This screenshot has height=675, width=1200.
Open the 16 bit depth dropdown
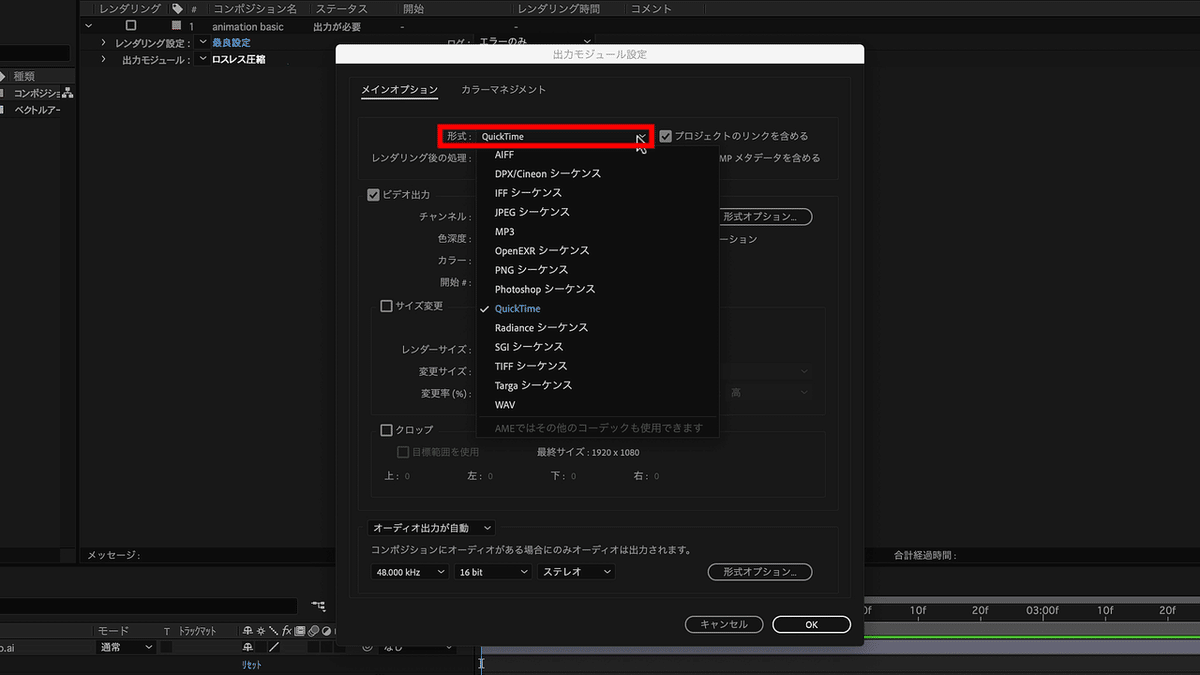(493, 572)
